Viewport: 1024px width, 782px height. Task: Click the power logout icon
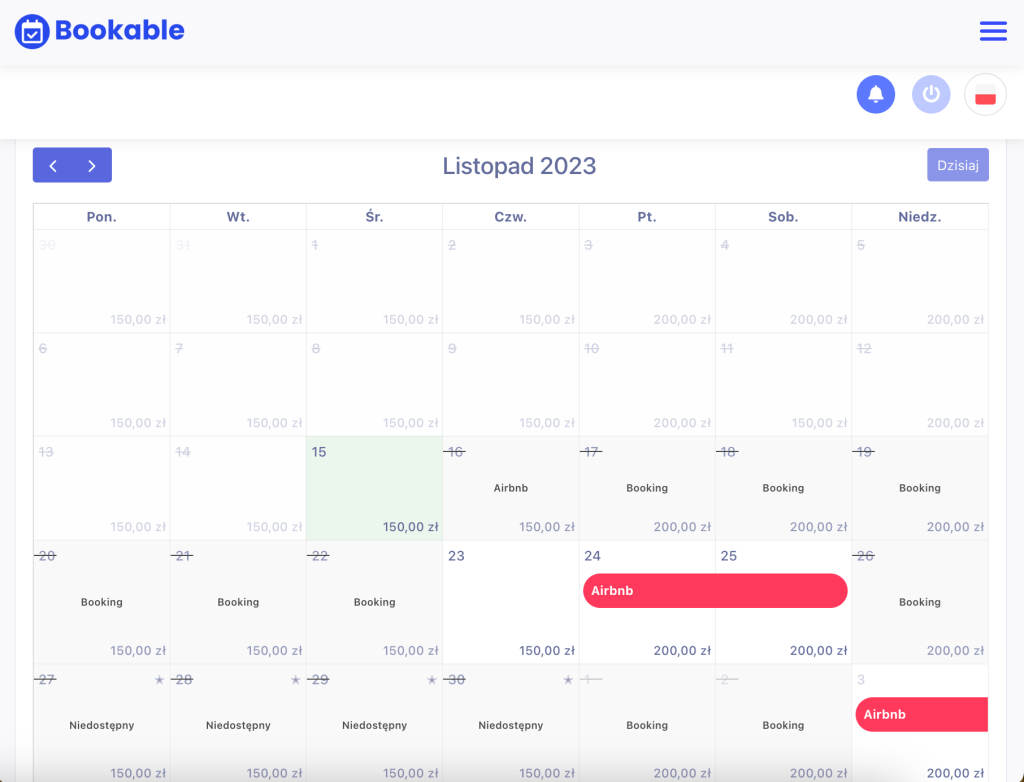click(x=931, y=94)
